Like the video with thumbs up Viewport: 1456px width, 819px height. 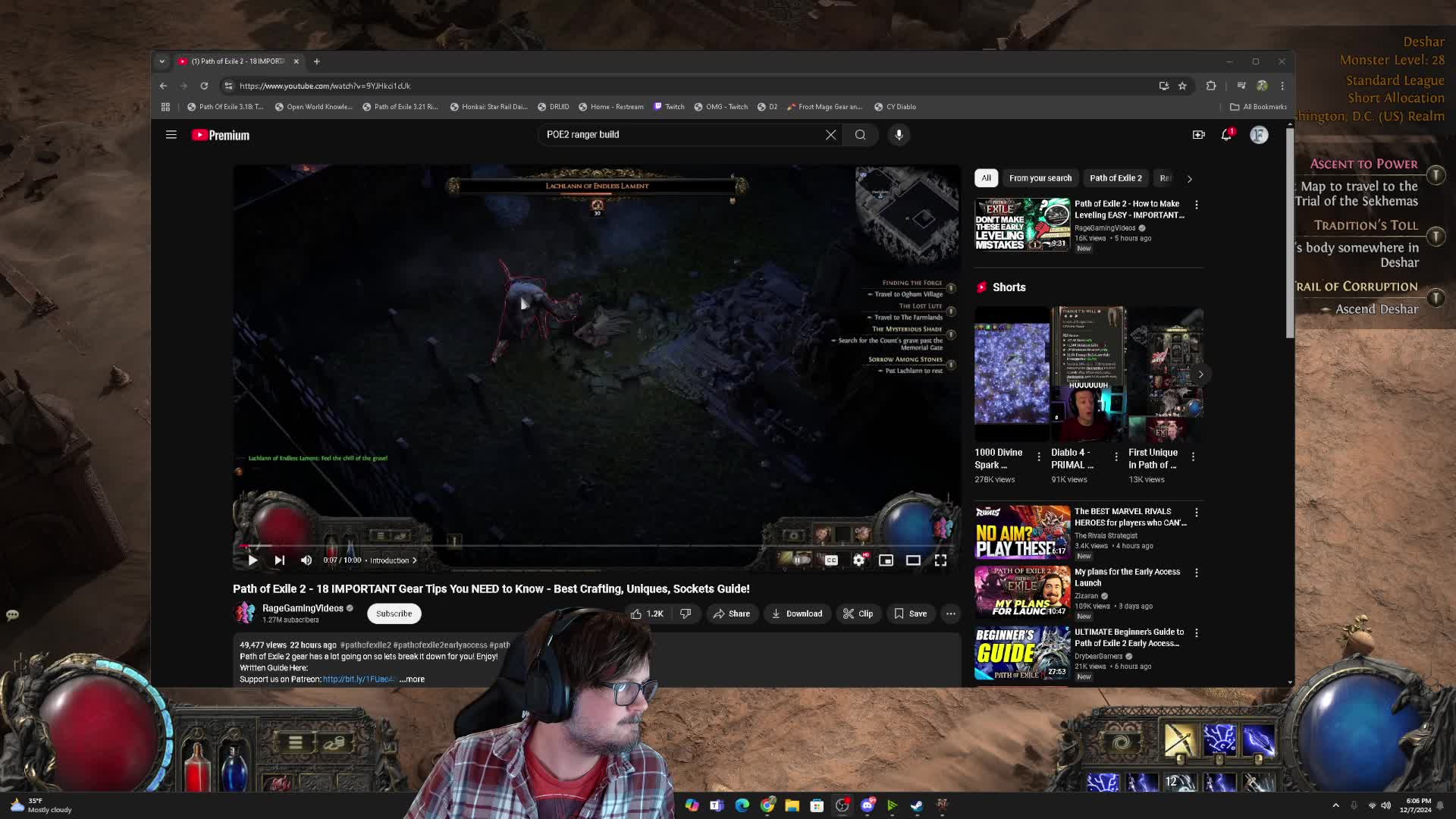coord(647,613)
